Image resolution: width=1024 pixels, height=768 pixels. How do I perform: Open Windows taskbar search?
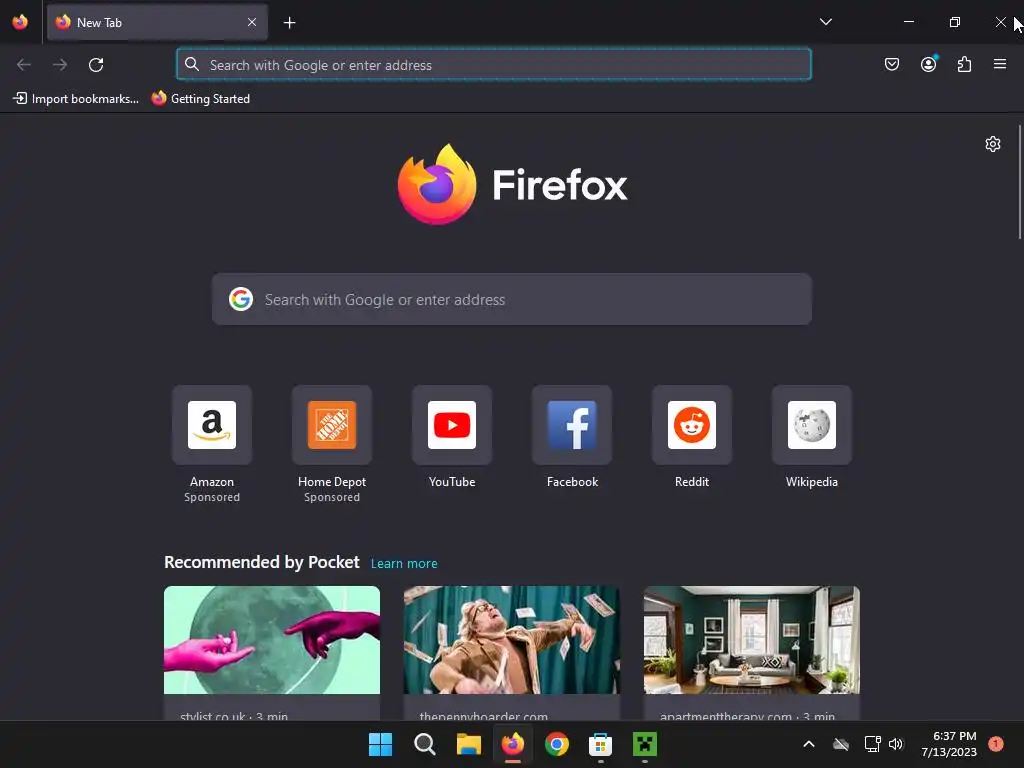424,744
